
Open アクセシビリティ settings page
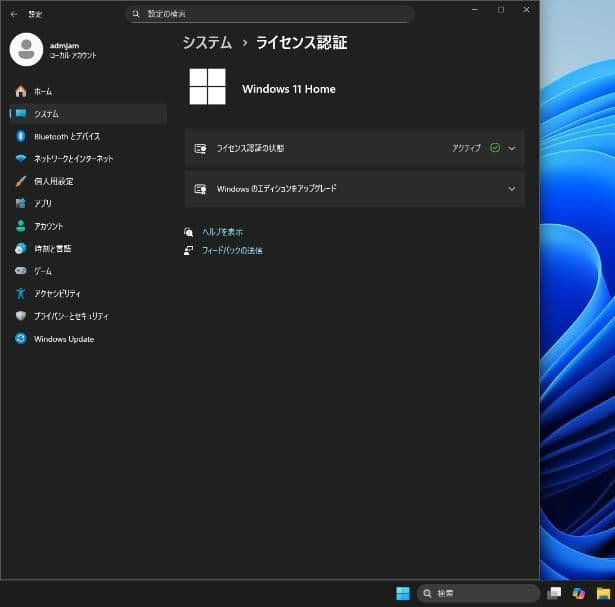tap(88, 293)
